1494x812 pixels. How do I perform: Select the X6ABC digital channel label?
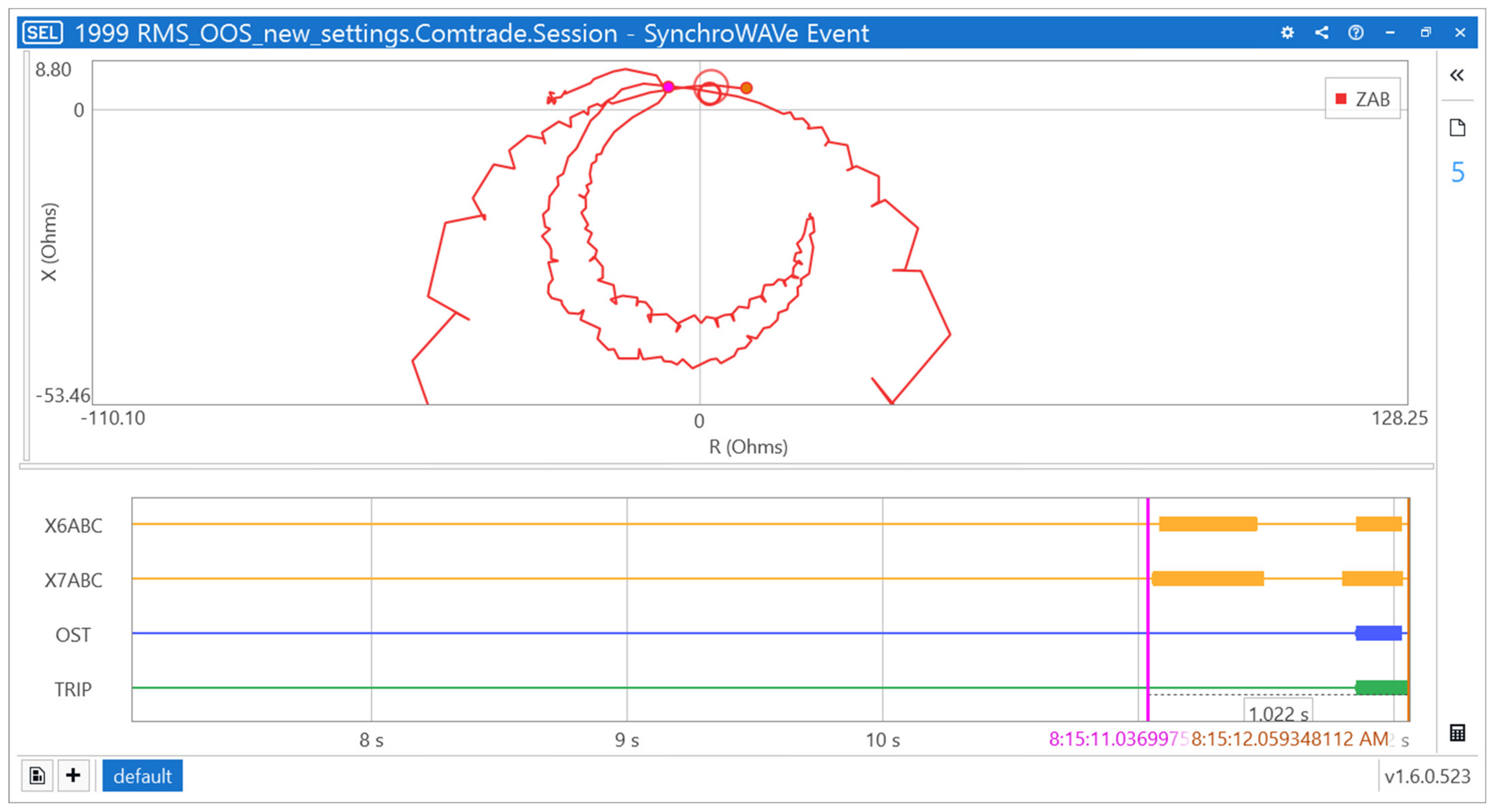tap(73, 526)
